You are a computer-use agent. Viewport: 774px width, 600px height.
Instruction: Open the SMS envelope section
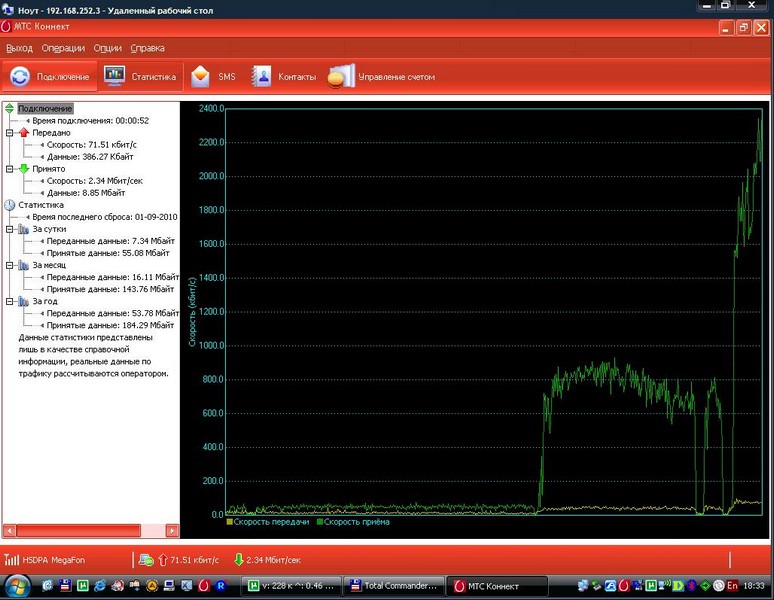click(214, 77)
